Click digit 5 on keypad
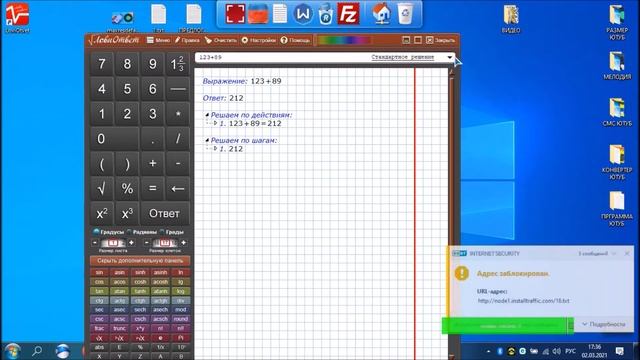 [x=127, y=89]
